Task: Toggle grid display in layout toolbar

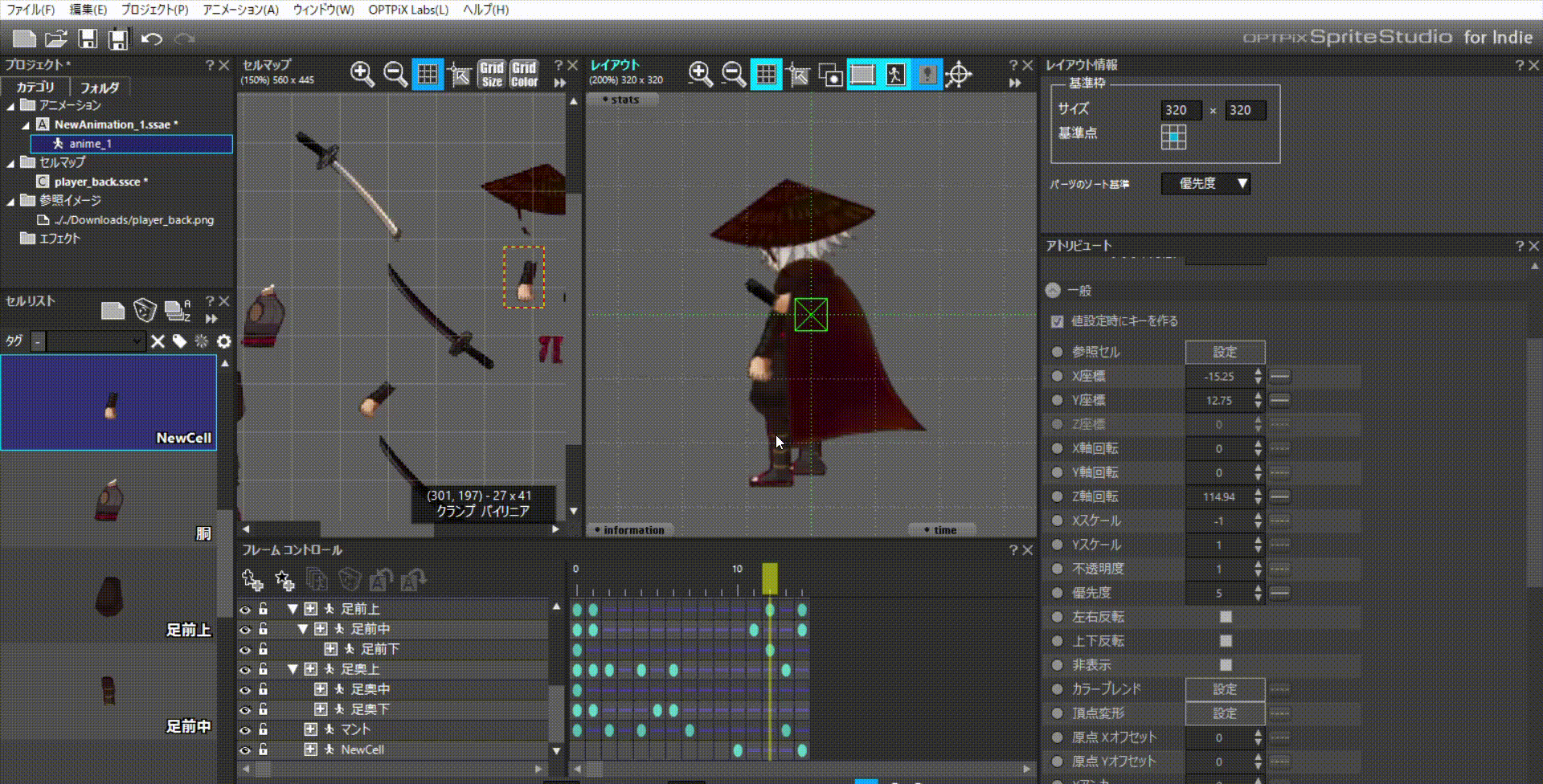Action: point(766,75)
